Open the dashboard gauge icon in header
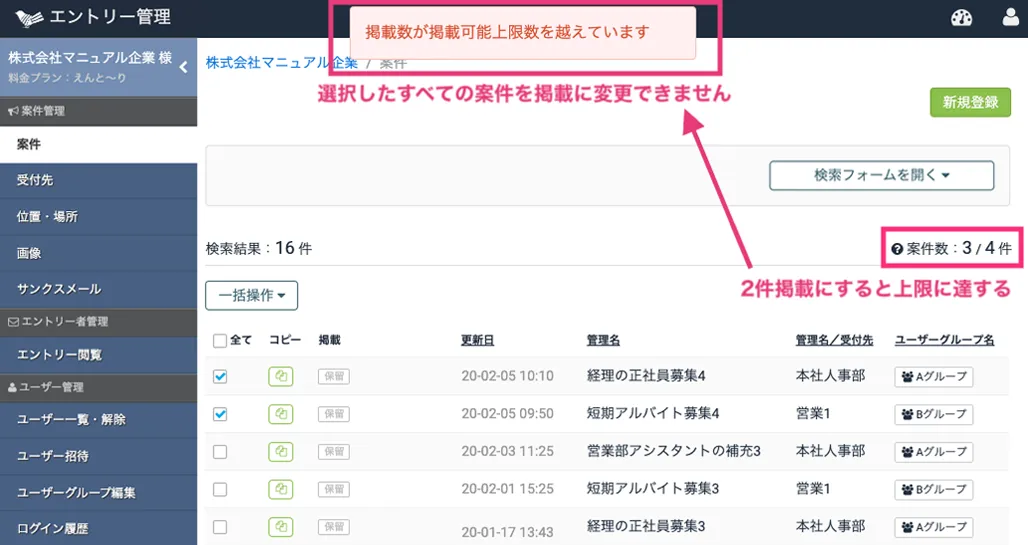Screen dimensions: 1028x545 pyautogui.click(x=961, y=18)
